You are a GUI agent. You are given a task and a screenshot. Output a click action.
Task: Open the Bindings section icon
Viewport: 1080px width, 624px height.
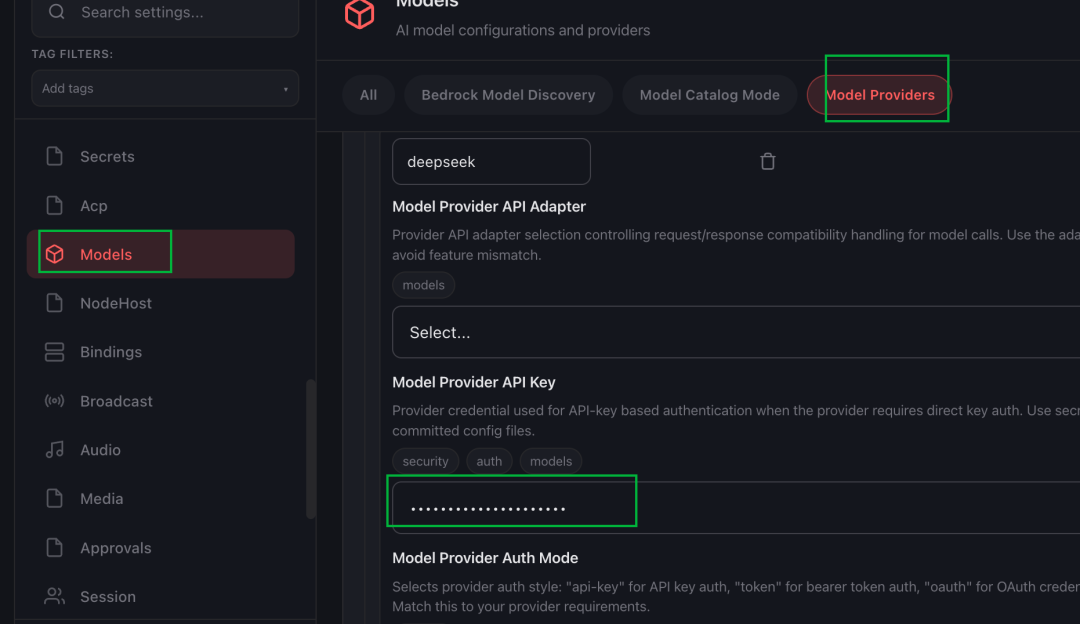click(x=54, y=352)
